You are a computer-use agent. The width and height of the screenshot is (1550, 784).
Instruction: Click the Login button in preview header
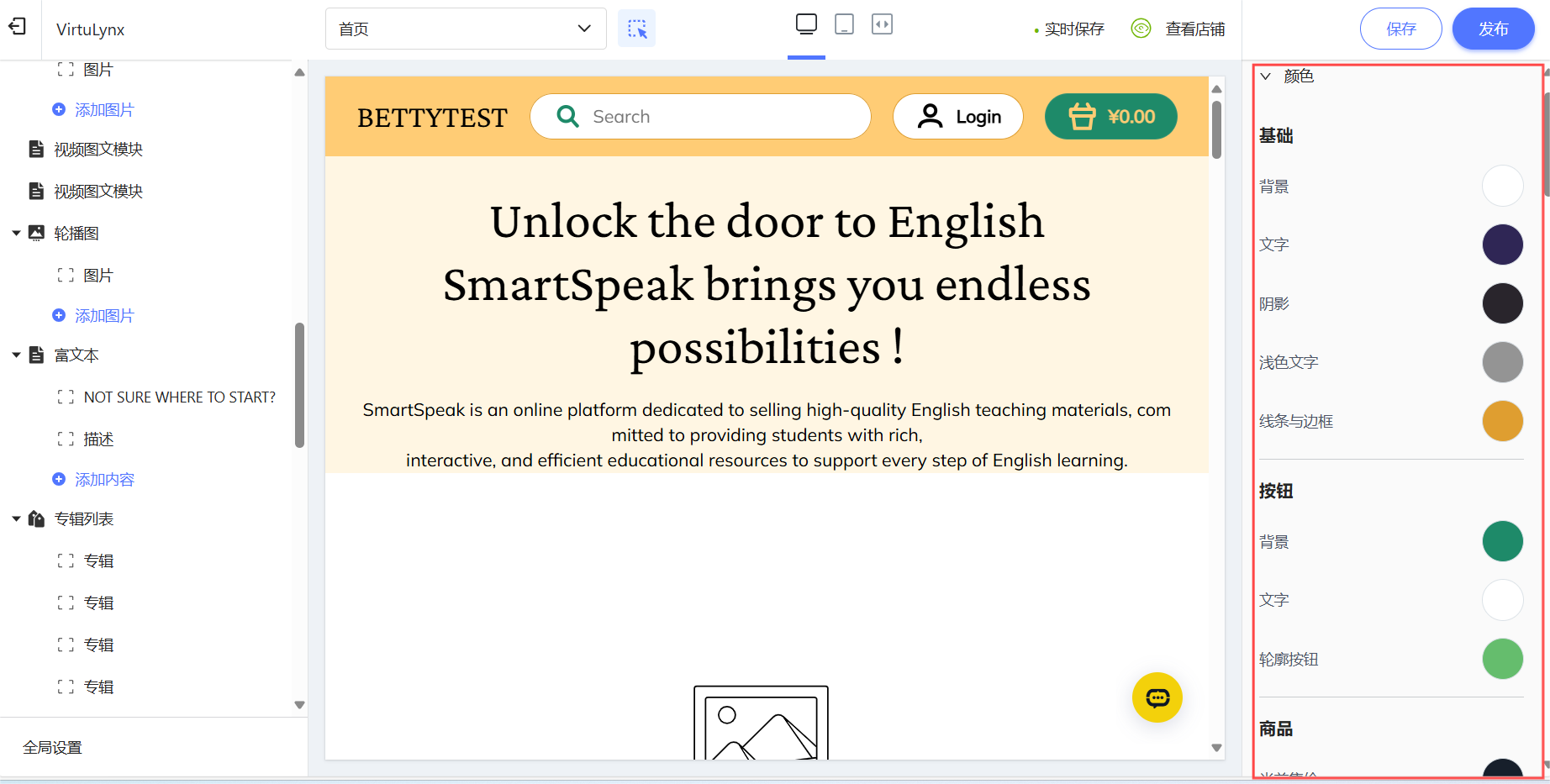click(958, 116)
